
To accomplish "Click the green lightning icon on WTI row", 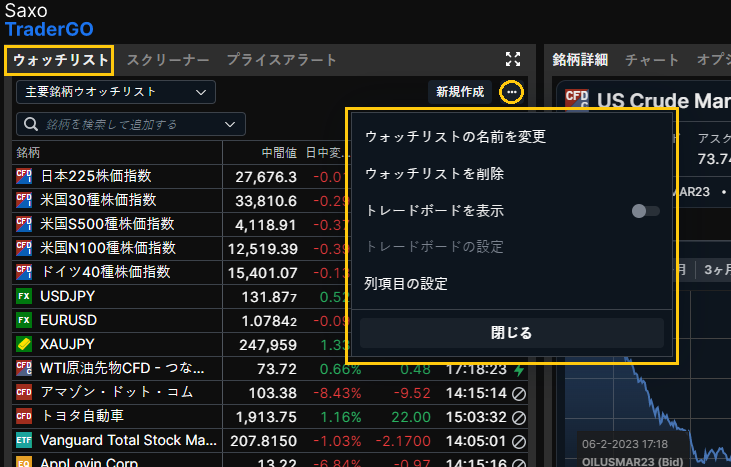I will 518,370.
